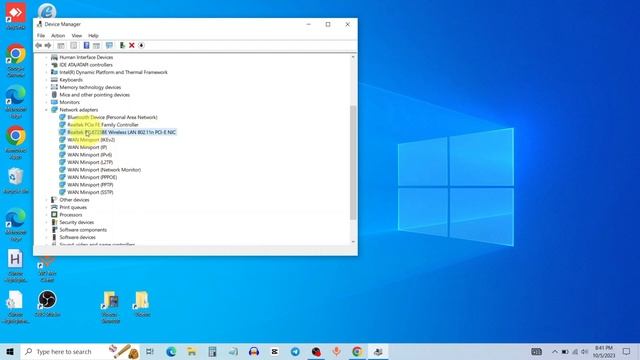Select the Recycle Bin desktop icon
The height and width of the screenshot is (360, 640).
click(x=16, y=180)
